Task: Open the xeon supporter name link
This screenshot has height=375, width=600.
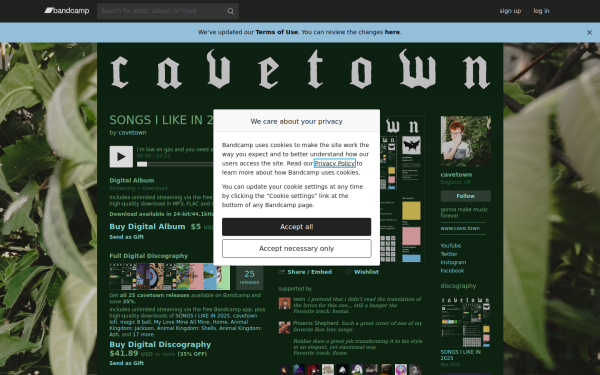Action: coord(299,299)
